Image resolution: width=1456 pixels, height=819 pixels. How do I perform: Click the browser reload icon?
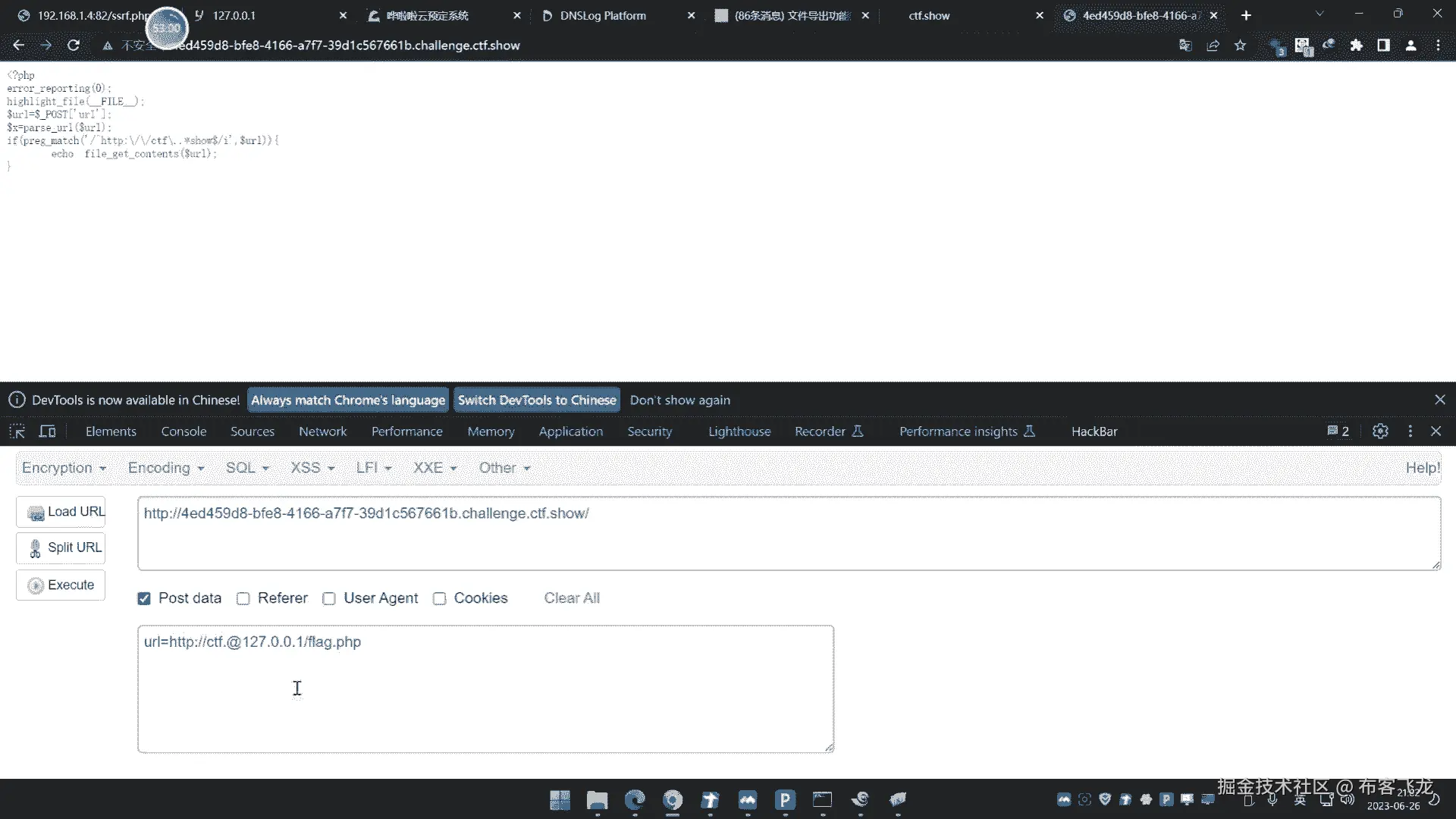click(x=74, y=45)
